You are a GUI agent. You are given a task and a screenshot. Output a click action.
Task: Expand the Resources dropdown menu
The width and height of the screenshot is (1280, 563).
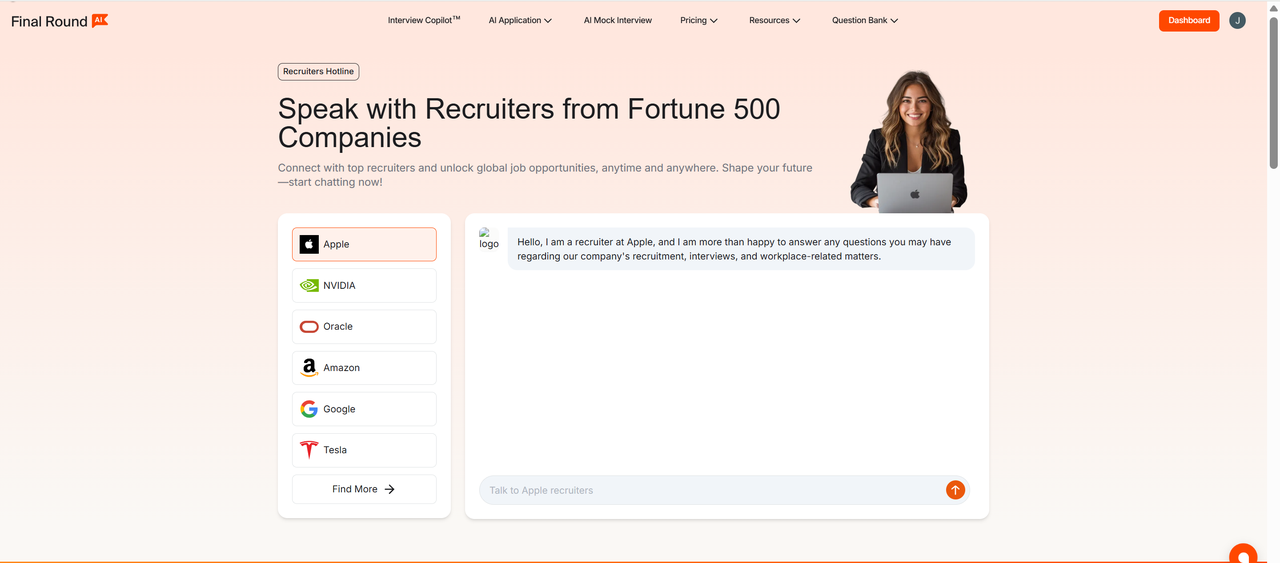click(775, 21)
